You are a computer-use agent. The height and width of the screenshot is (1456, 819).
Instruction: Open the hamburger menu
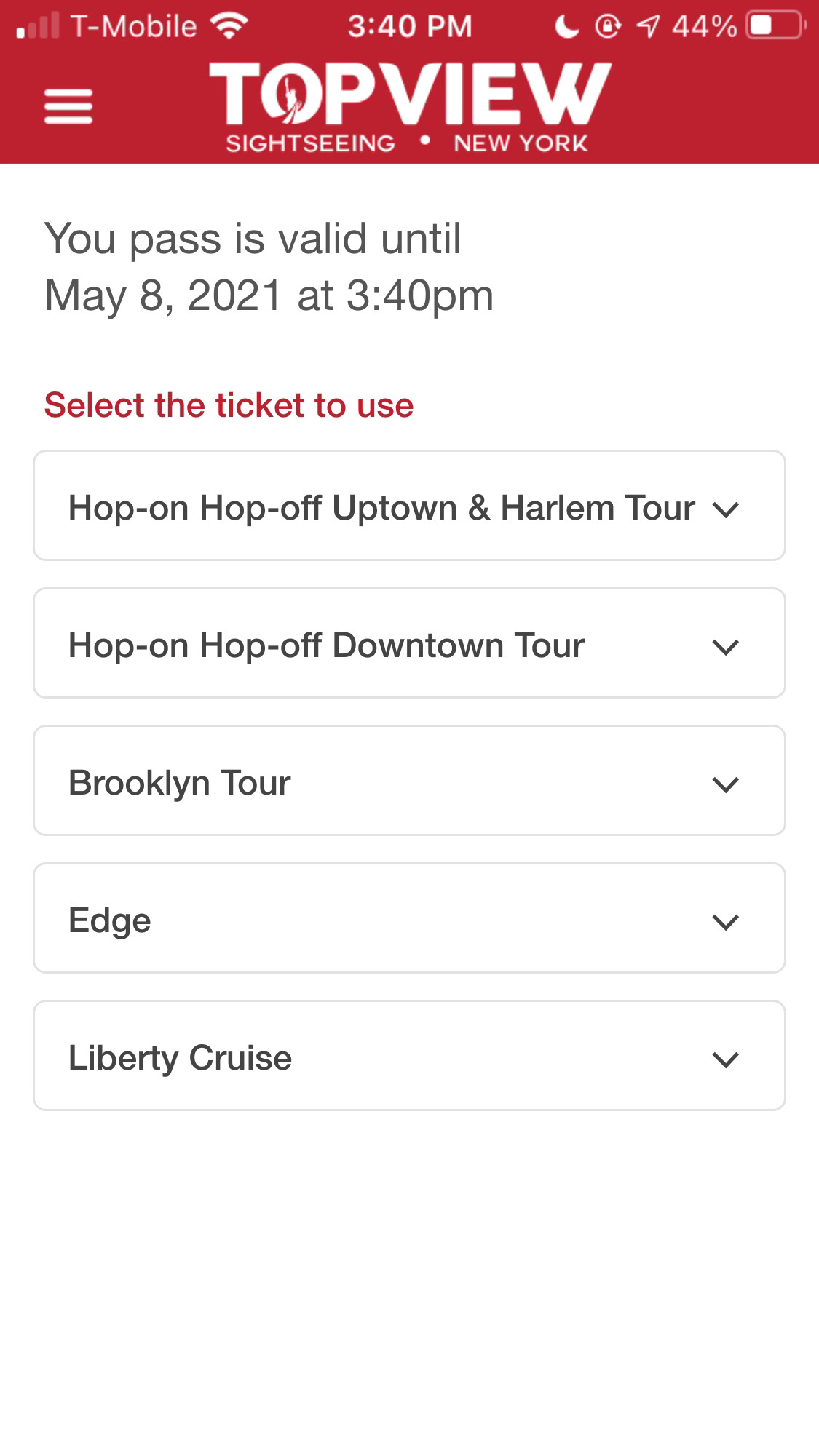pyautogui.click(x=68, y=107)
